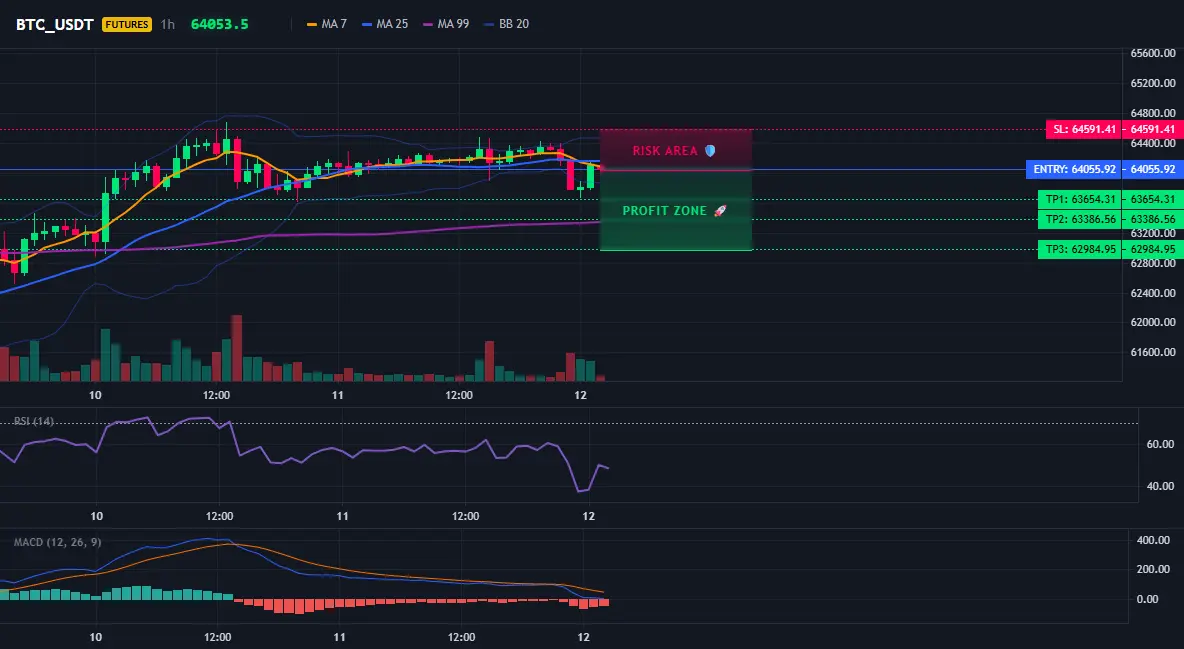
Task: Click the 62000.00 price axis label
Action: (1153, 322)
